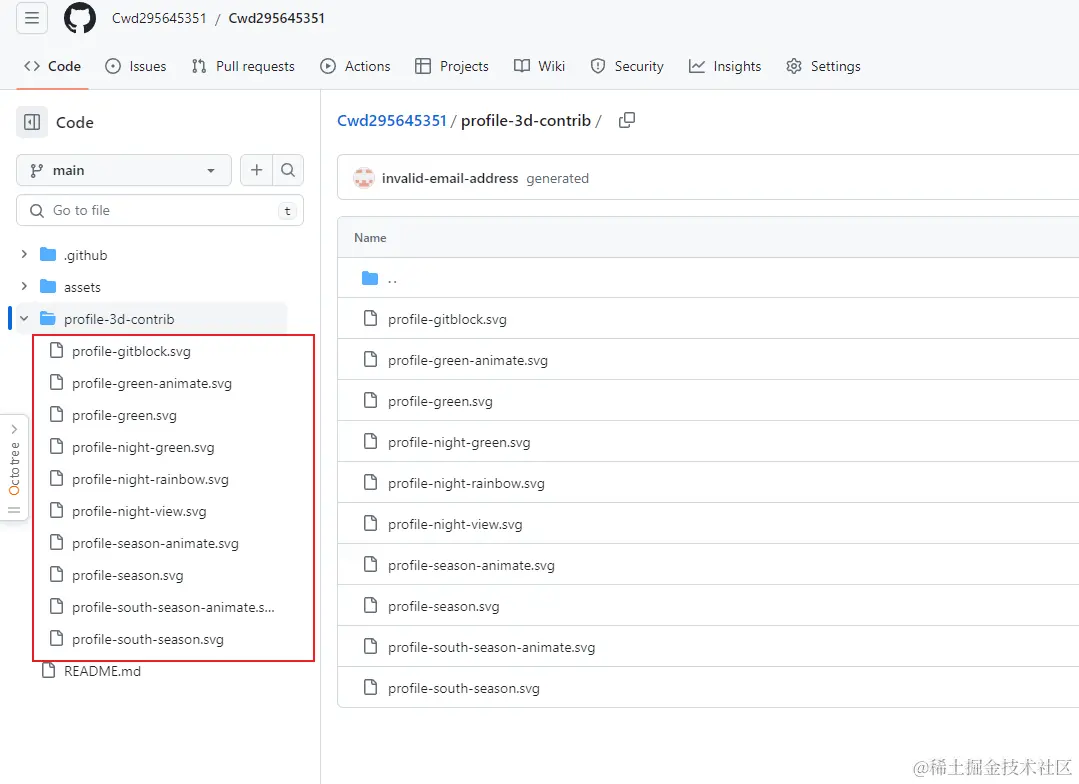Click the Octotree expand arrow
Image resolution: width=1079 pixels, height=784 pixels.
point(14,429)
